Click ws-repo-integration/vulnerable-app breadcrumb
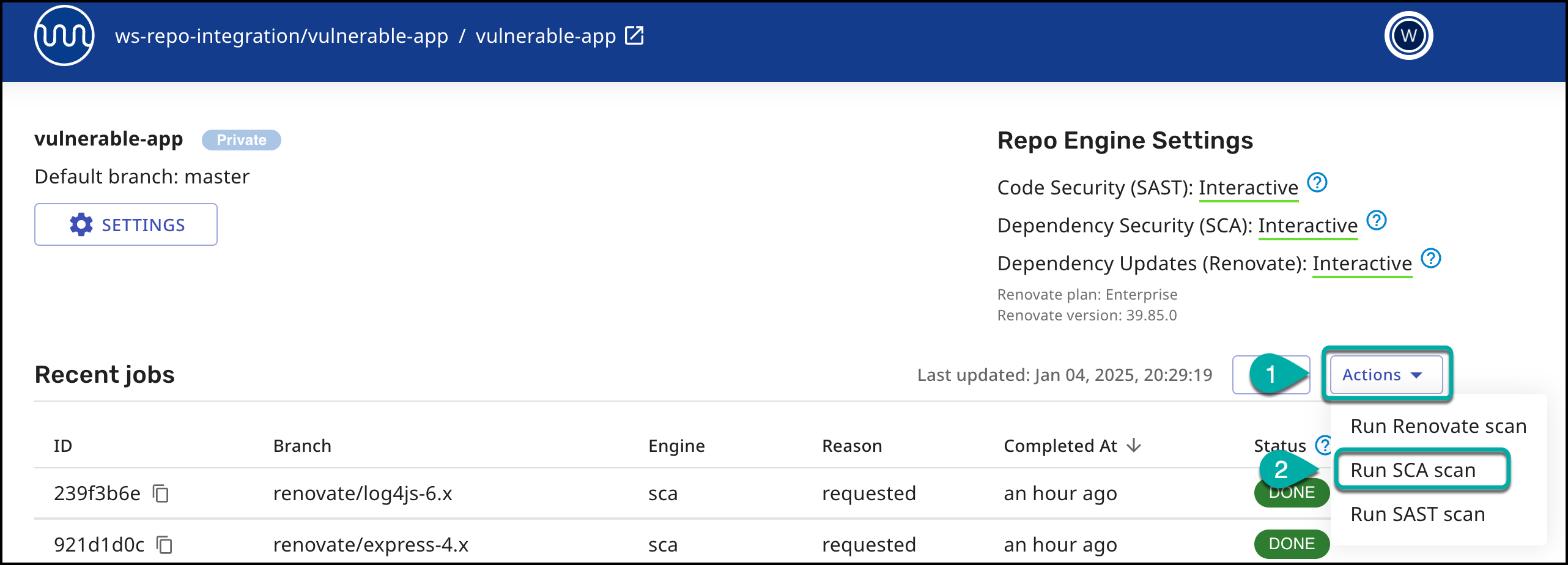 281,36
